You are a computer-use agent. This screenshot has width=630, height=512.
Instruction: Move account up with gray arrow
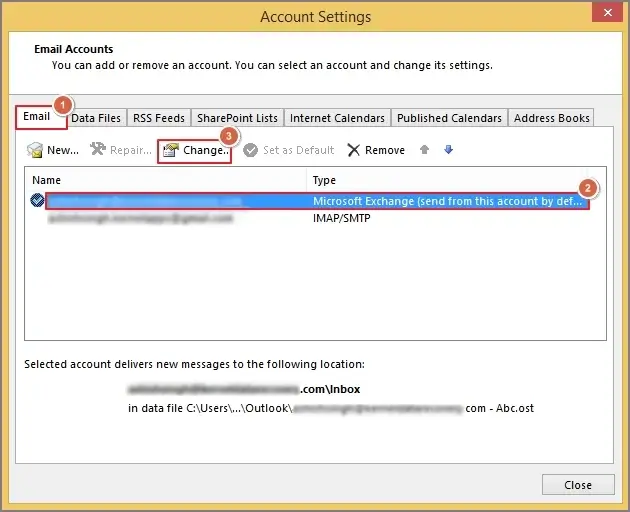point(424,150)
